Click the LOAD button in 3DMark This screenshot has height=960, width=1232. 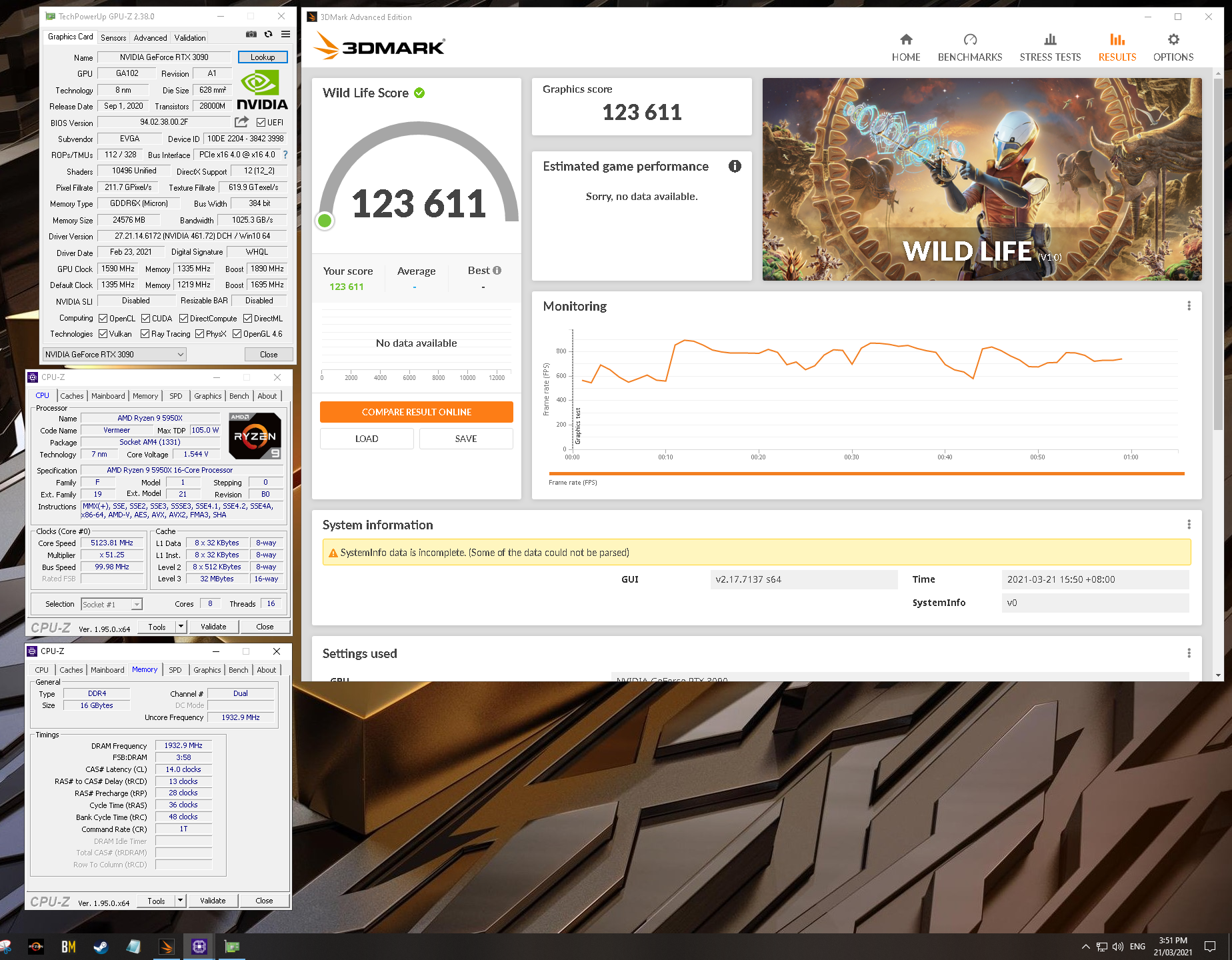click(367, 439)
